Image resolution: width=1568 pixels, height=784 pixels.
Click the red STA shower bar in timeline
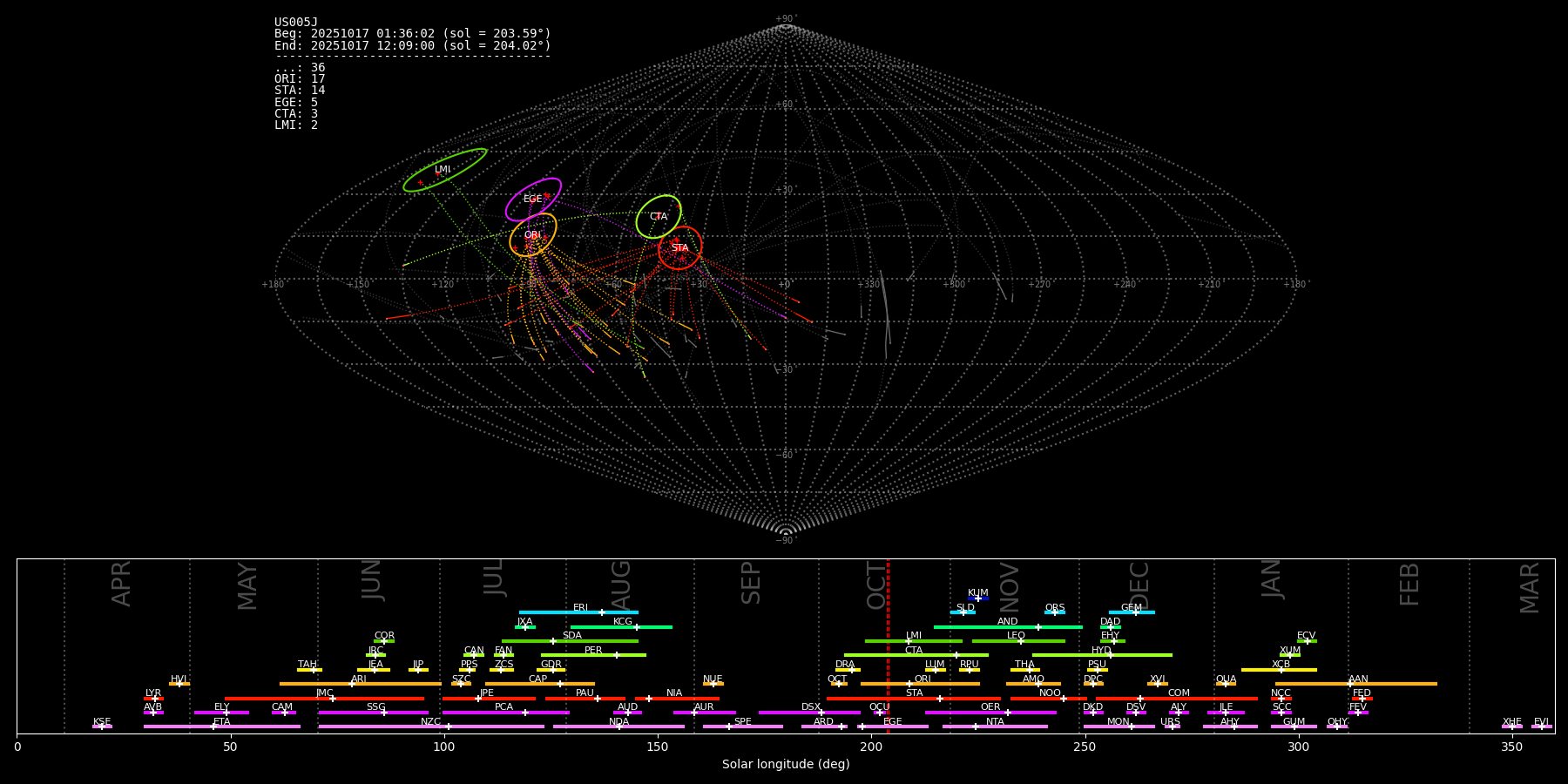(914, 699)
